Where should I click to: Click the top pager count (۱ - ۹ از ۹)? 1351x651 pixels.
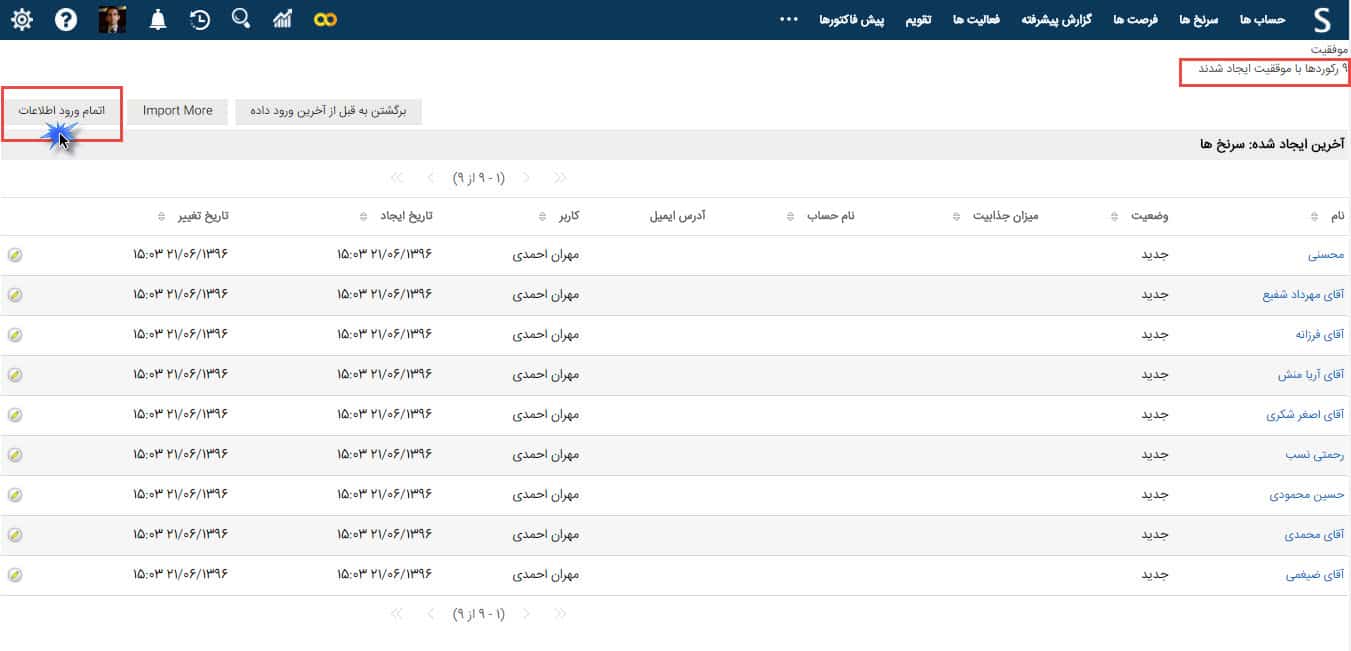[x=479, y=178]
